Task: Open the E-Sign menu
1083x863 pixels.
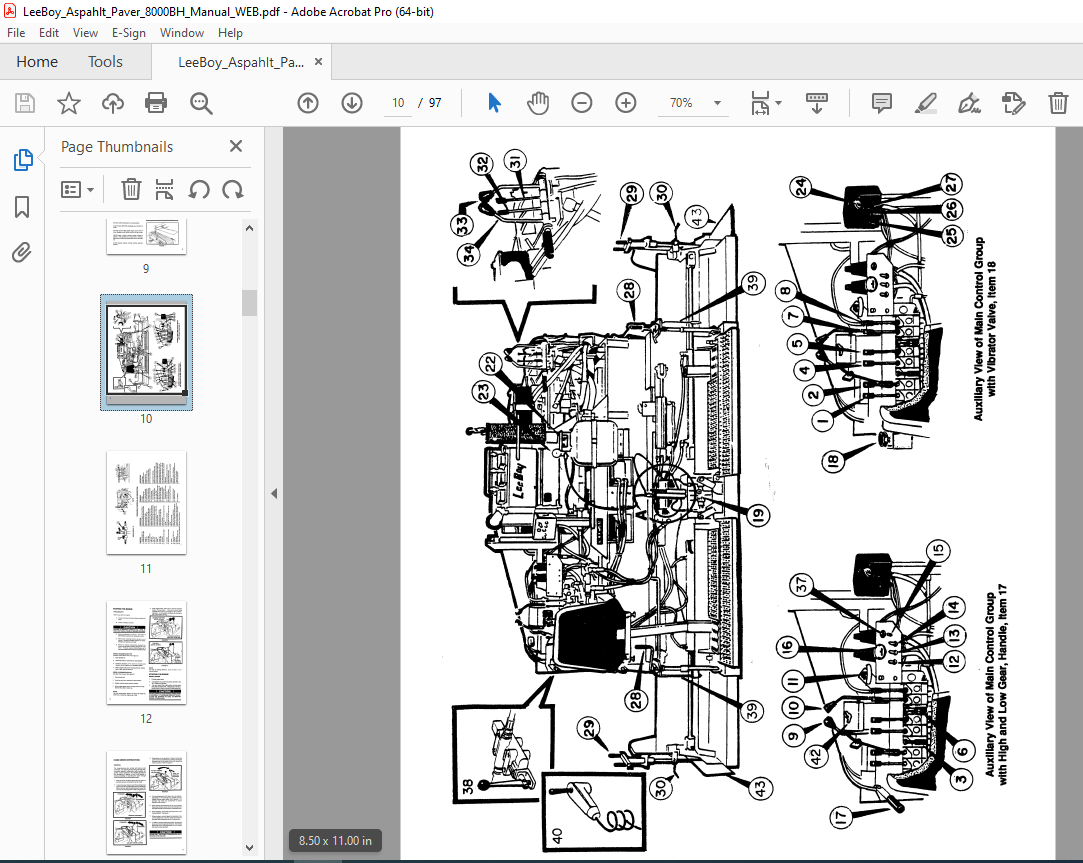Action: (128, 32)
